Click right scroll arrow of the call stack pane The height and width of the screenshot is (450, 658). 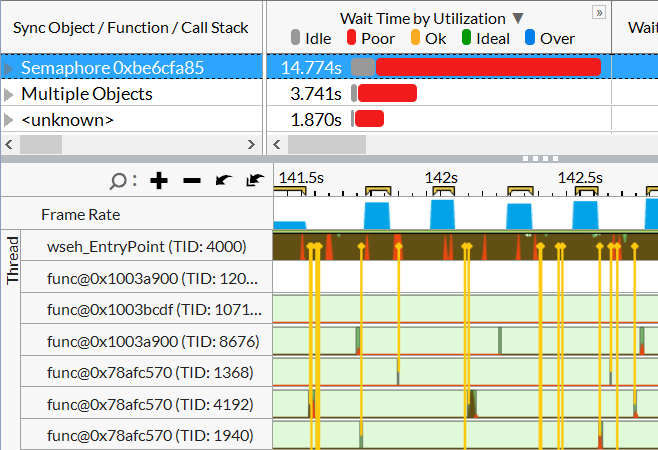[x=251, y=144]
